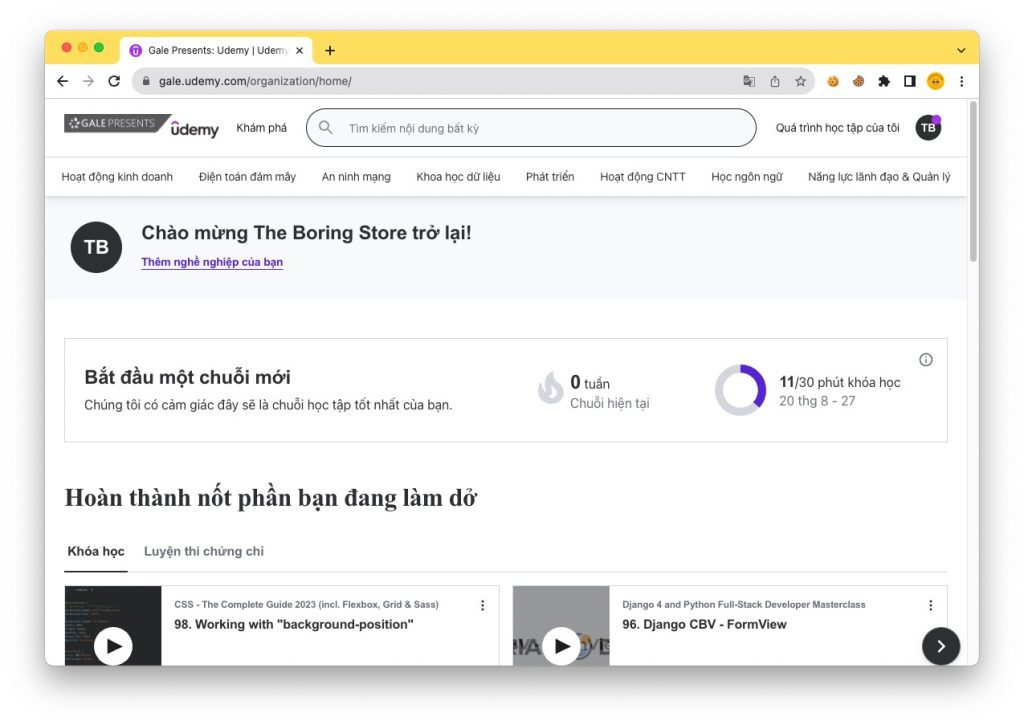Open the Khám phá menu
The height and width of the screenshot is (725, 1024).
click(261, 128)
